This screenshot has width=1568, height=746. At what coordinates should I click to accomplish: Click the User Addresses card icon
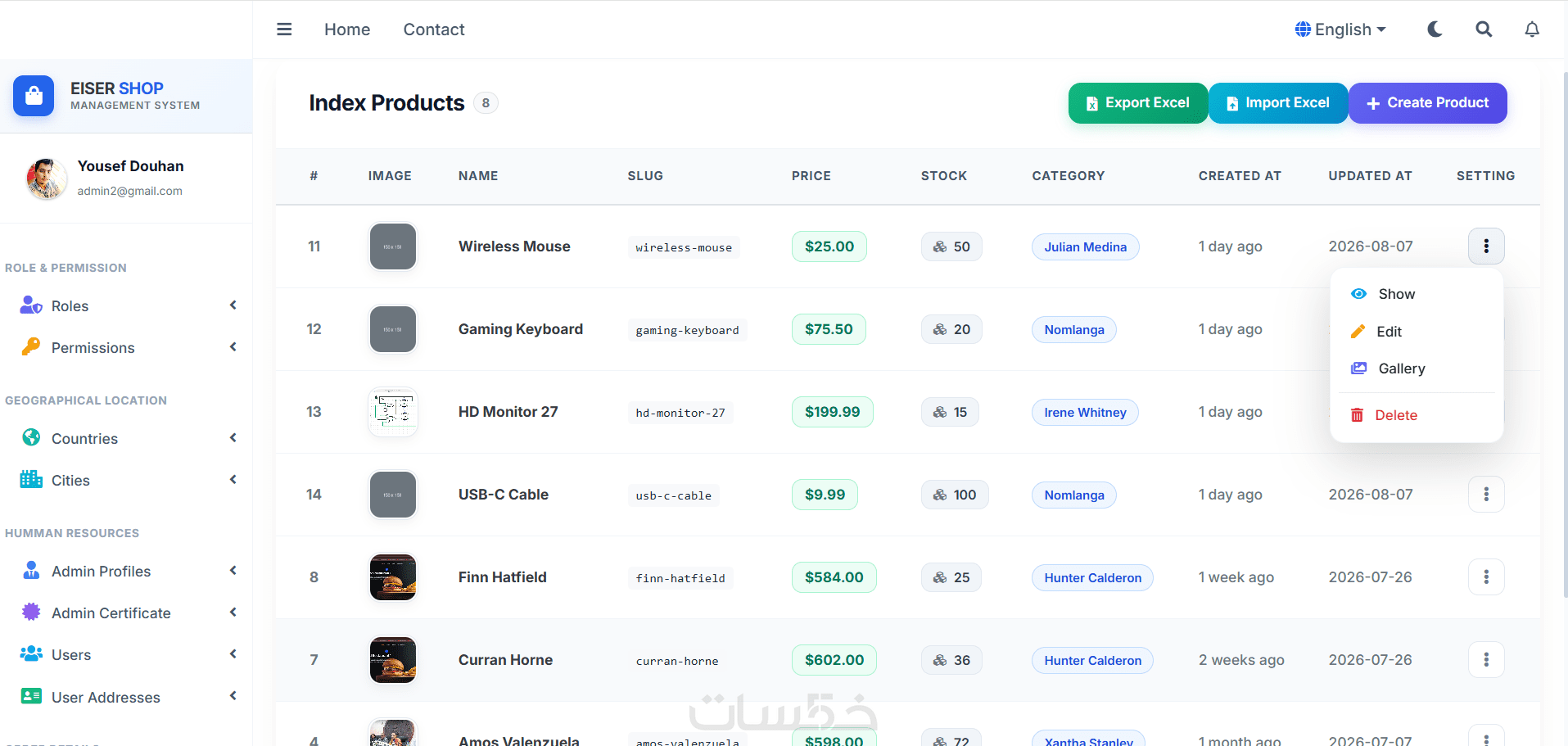coord(31,697)
